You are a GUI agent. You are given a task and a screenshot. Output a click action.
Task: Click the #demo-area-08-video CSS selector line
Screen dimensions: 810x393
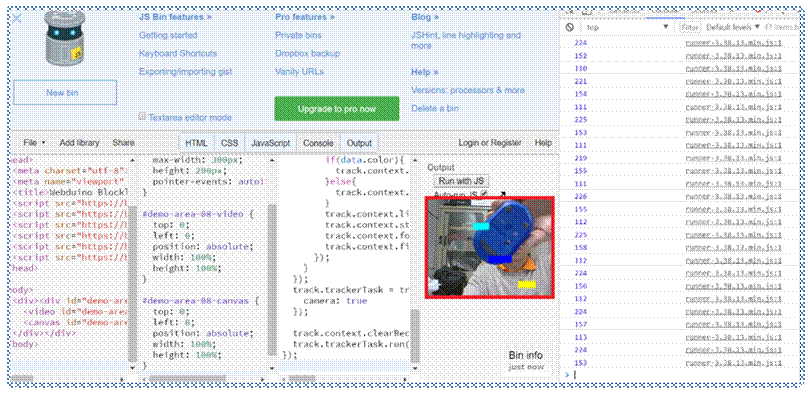(197, 214)
